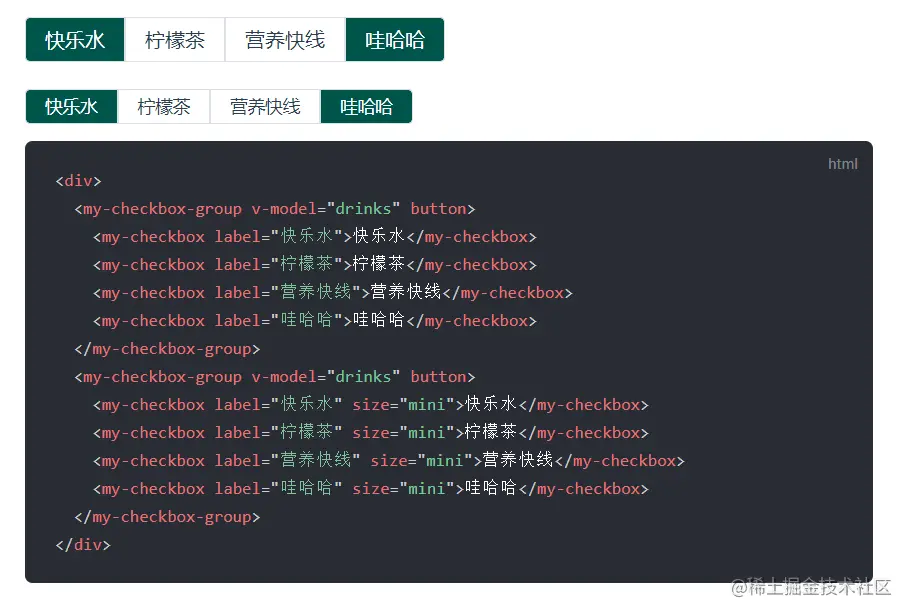
Task: Click the first my-checkbox-group v-model code line
Action: click(275, 209)
